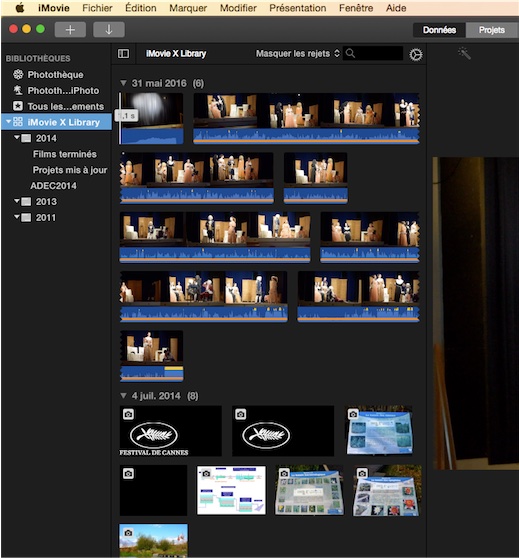Select the Phototh...iPhoto library icon
This screenshot has width=519, height=558.
pos(18,90)
